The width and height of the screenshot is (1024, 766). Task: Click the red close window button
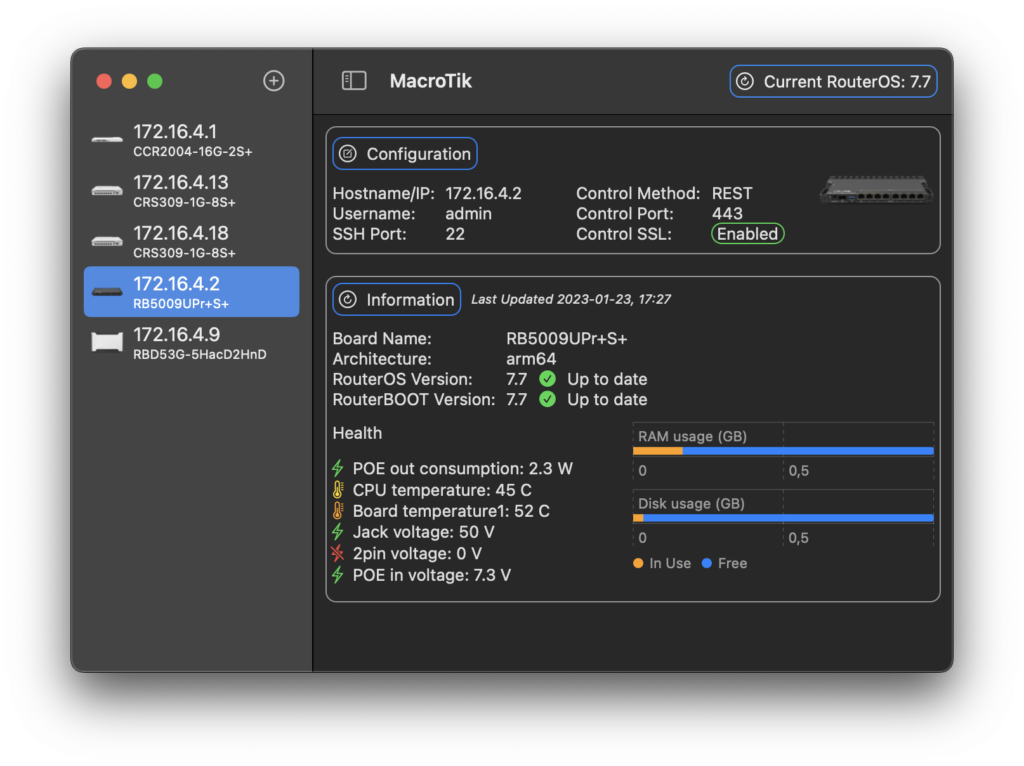(104, 81)
